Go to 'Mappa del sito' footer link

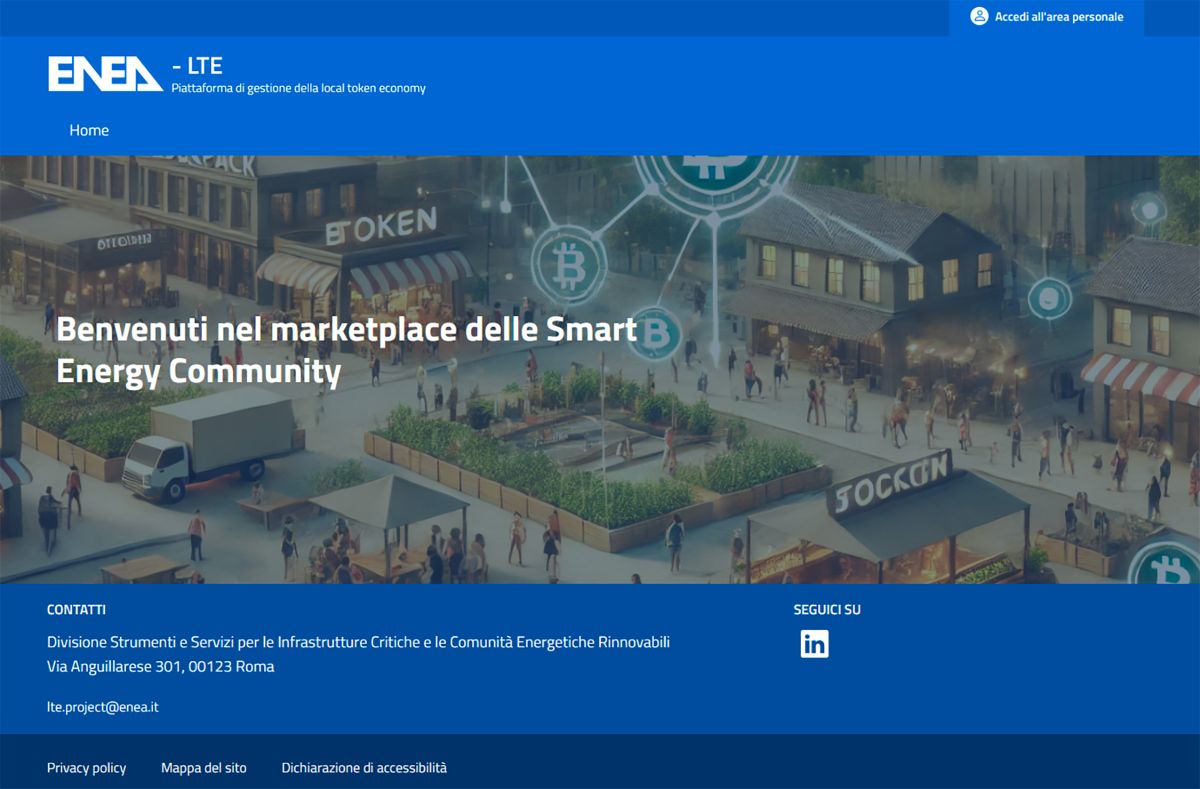pyautogui.click(x=203, y=768)
